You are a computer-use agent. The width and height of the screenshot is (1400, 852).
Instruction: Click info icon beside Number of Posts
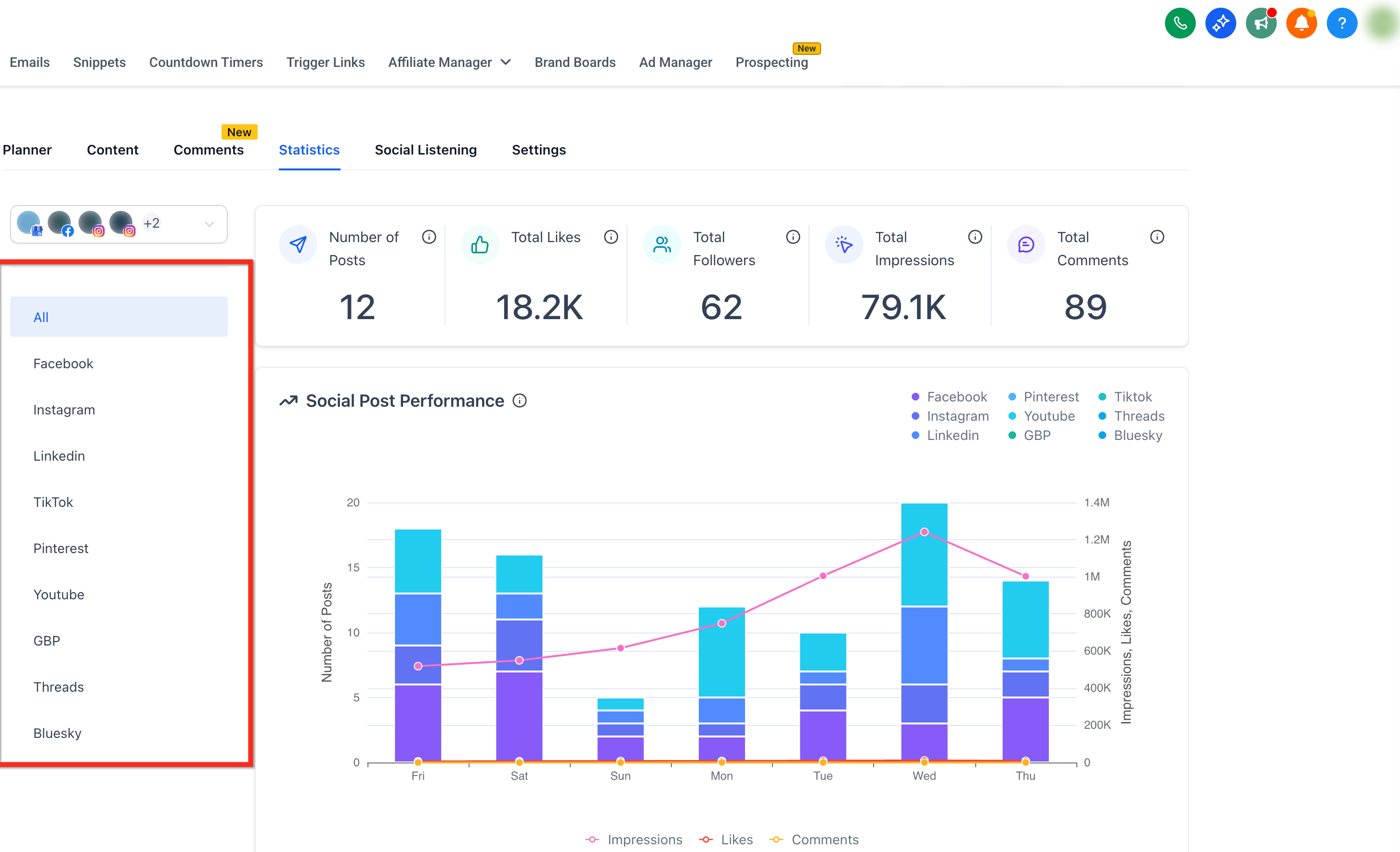(x=429, y=237)
